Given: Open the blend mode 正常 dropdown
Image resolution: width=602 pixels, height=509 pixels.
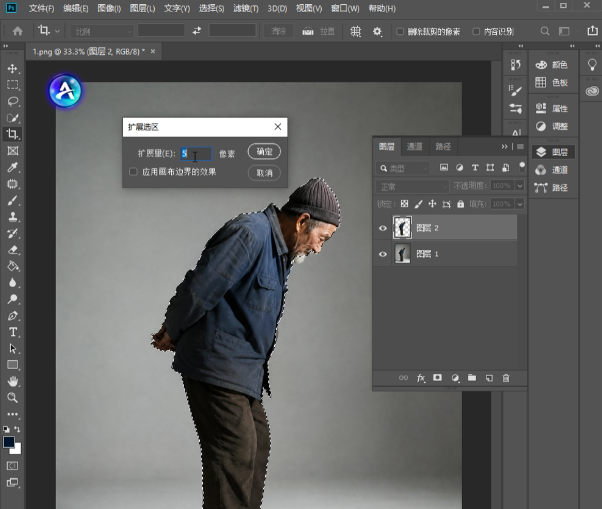Looking at the screenshot, I should click(x=412, y=187).
